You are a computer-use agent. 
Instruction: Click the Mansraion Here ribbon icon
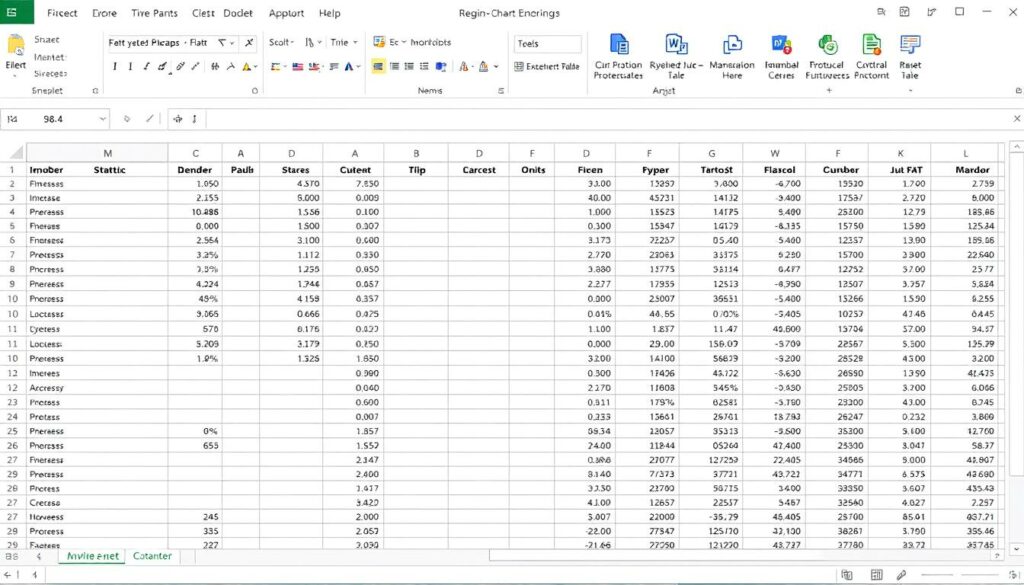(732, 44)
